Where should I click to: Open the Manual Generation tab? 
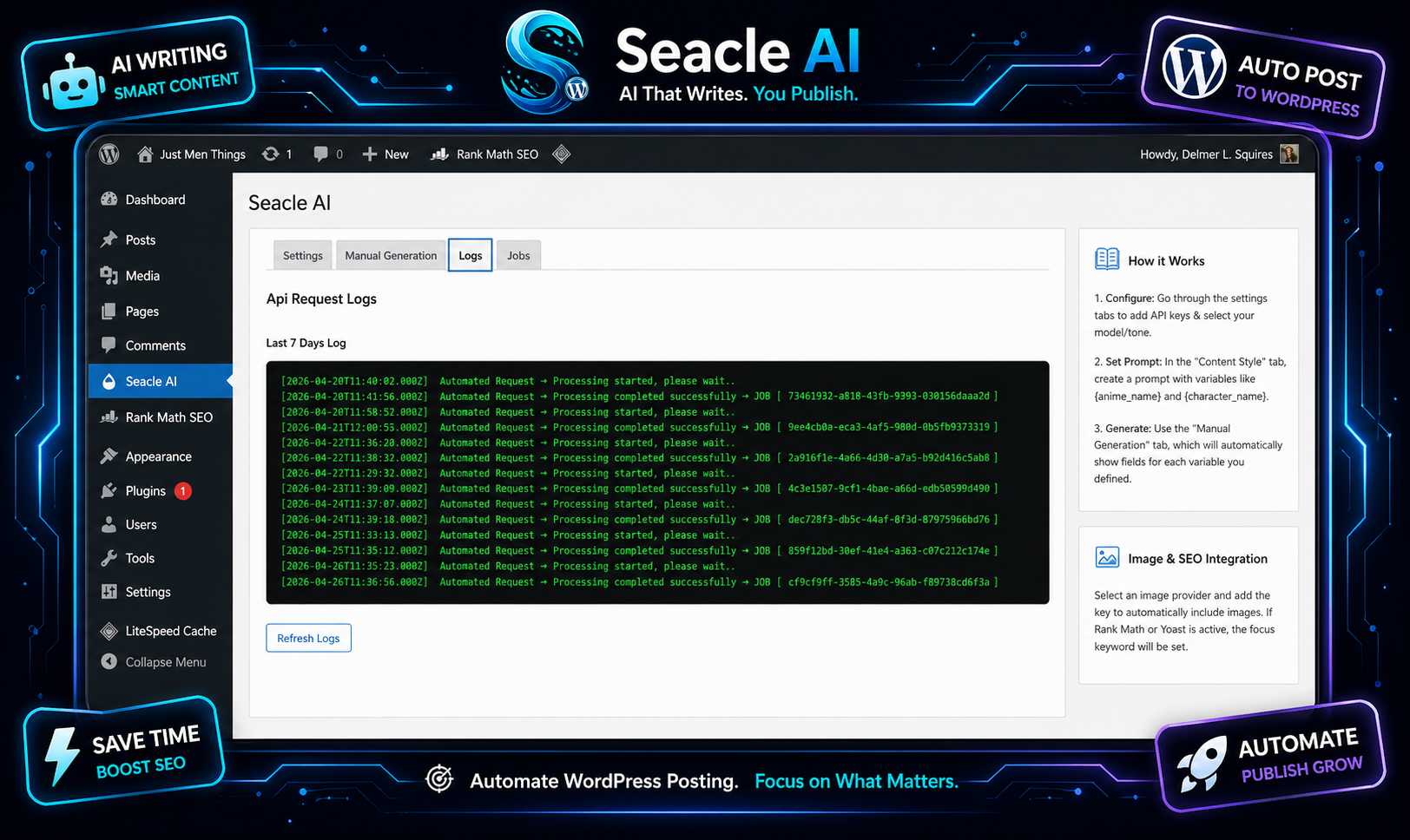(x=390, y=255)
